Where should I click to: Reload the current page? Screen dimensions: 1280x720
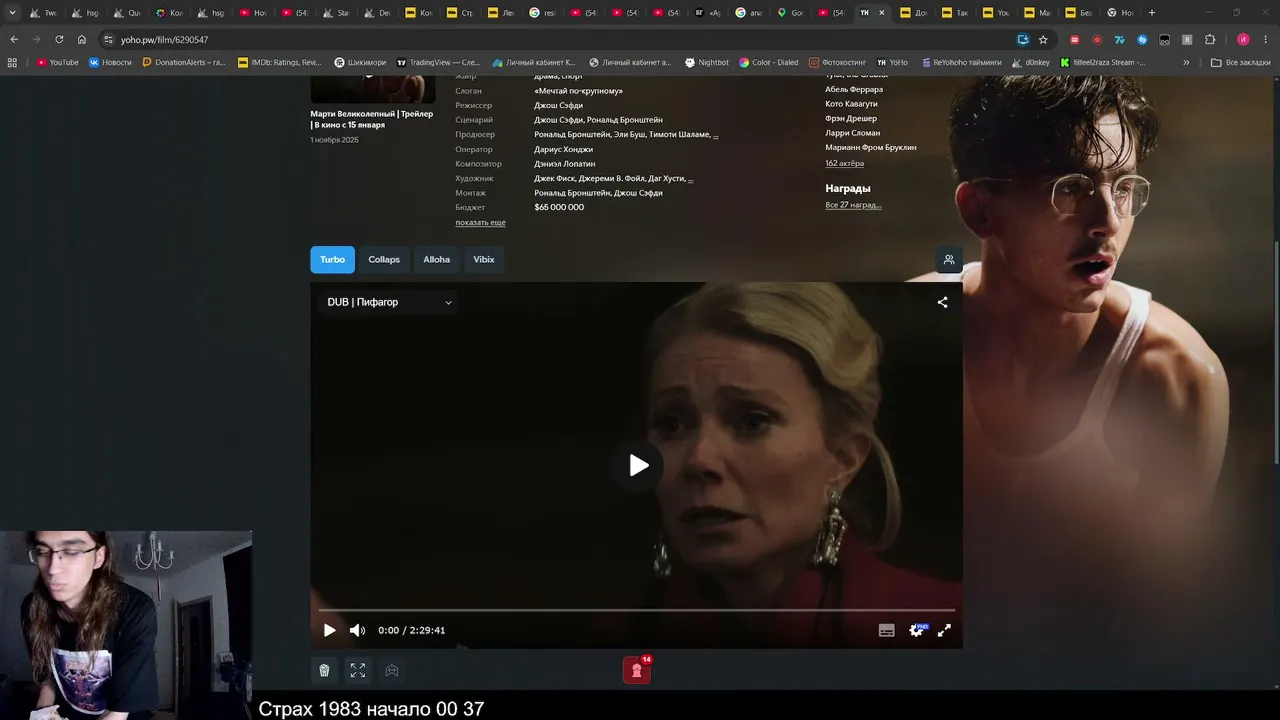(59, 40)
